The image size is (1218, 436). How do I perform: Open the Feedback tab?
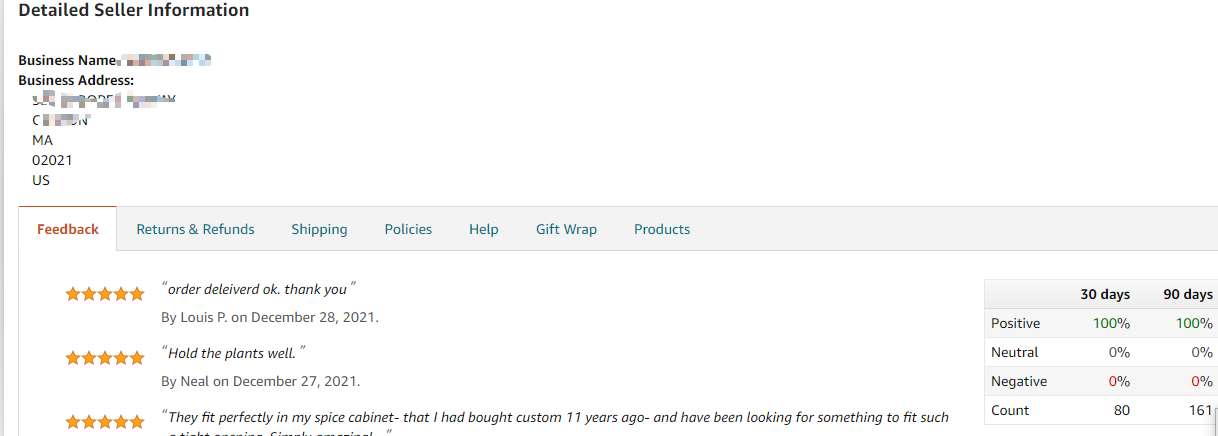click(68, 229)
